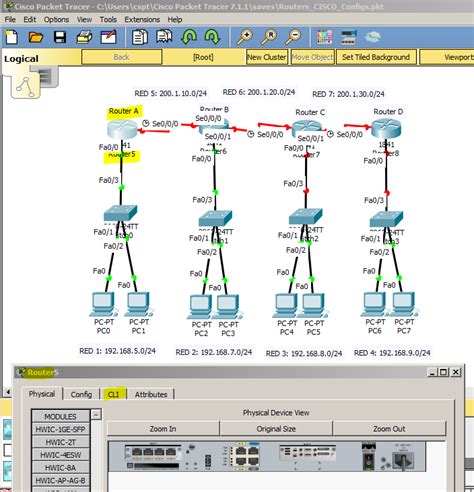The image size is (474, 492).
Task: Click the Logical workspace topology icon
Action: click(25, 86)
